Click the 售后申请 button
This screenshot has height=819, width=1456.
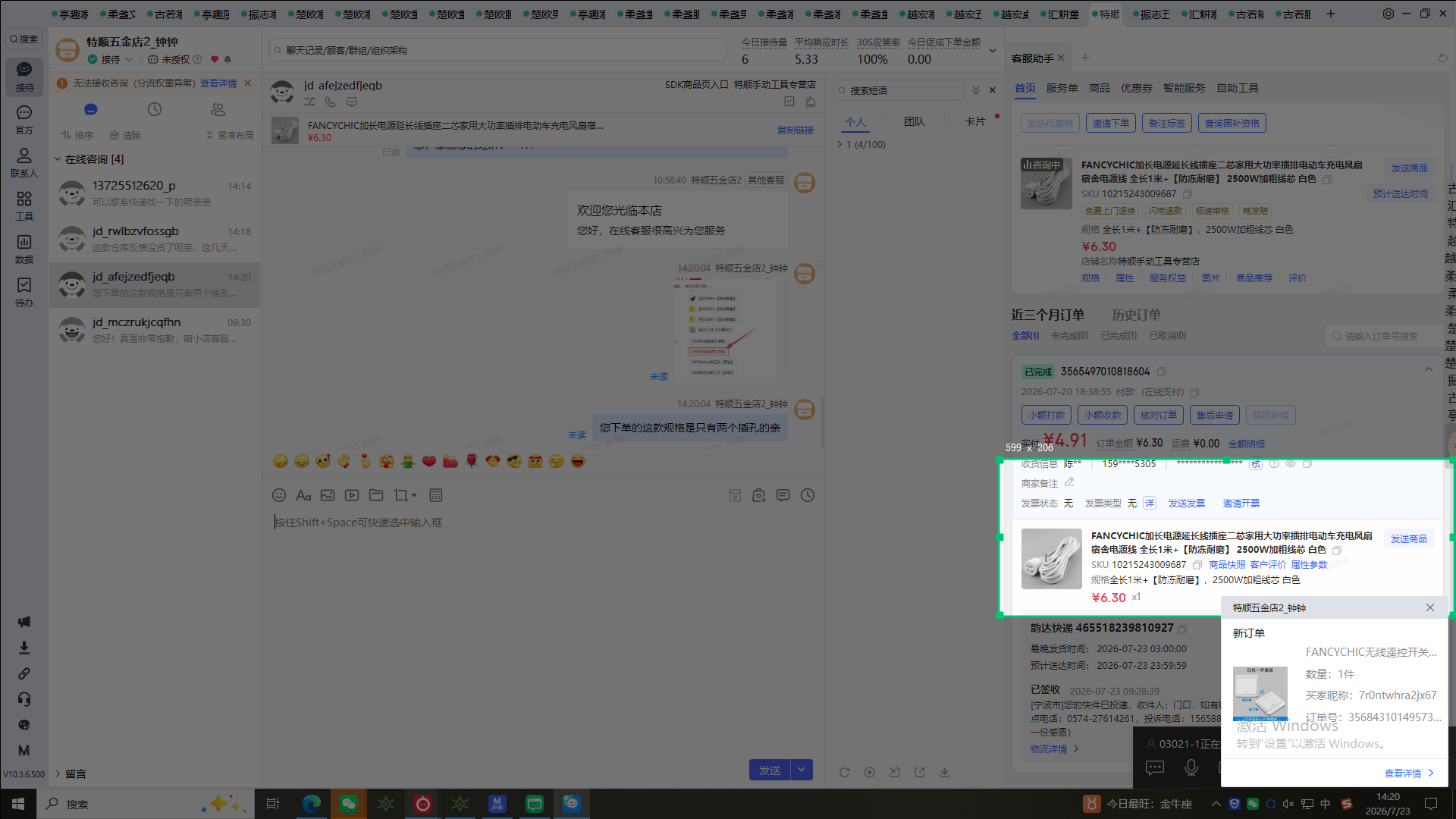1215,415
